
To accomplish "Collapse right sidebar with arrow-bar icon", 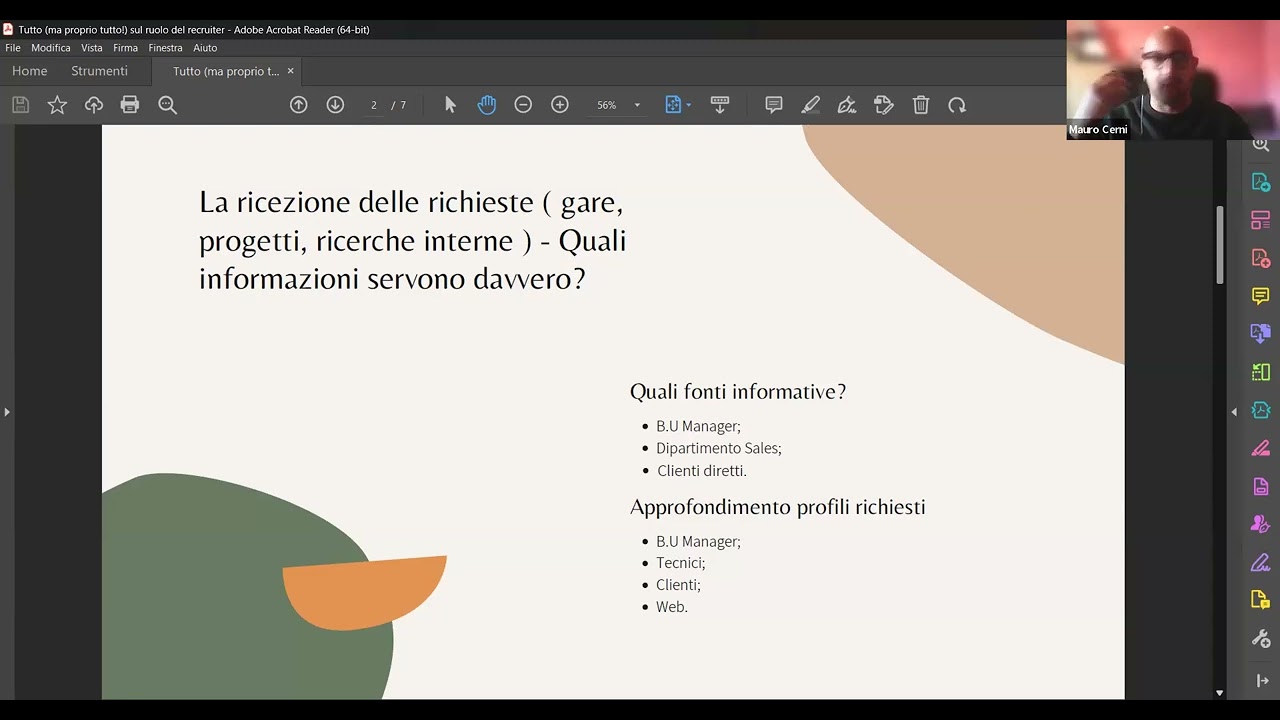I will pos(1262,681).
